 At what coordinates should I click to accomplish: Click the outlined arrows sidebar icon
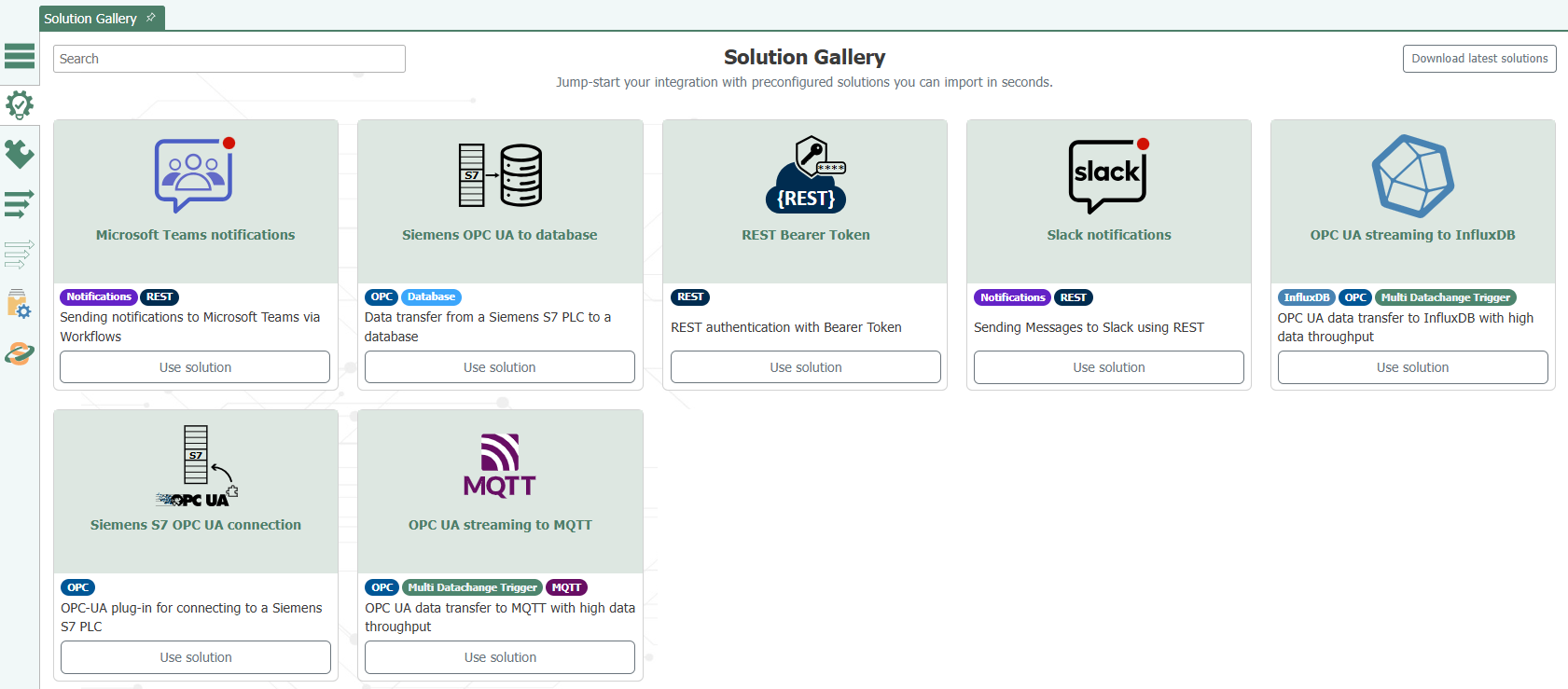tap(20, 254)
